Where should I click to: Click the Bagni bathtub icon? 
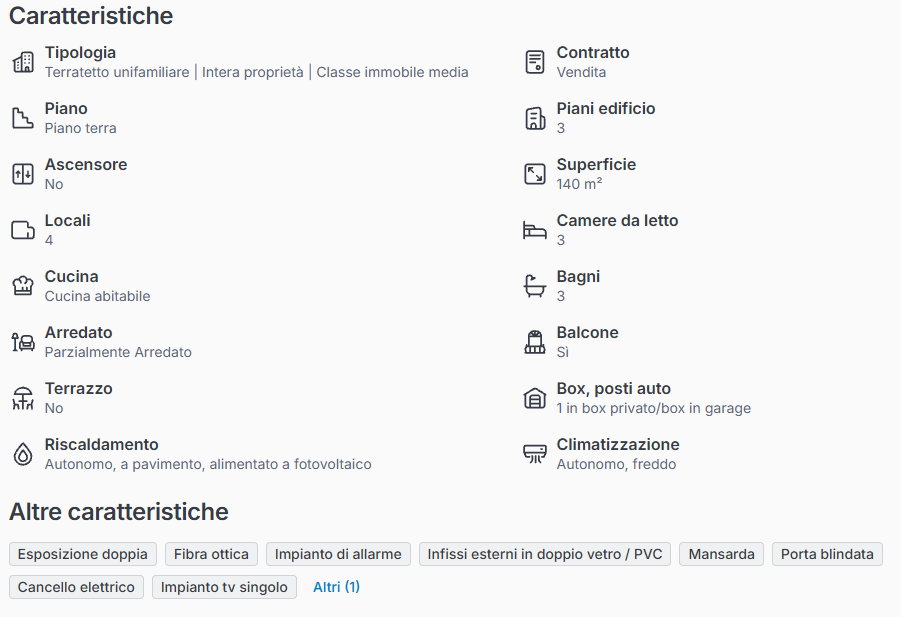tap(535, 286)
